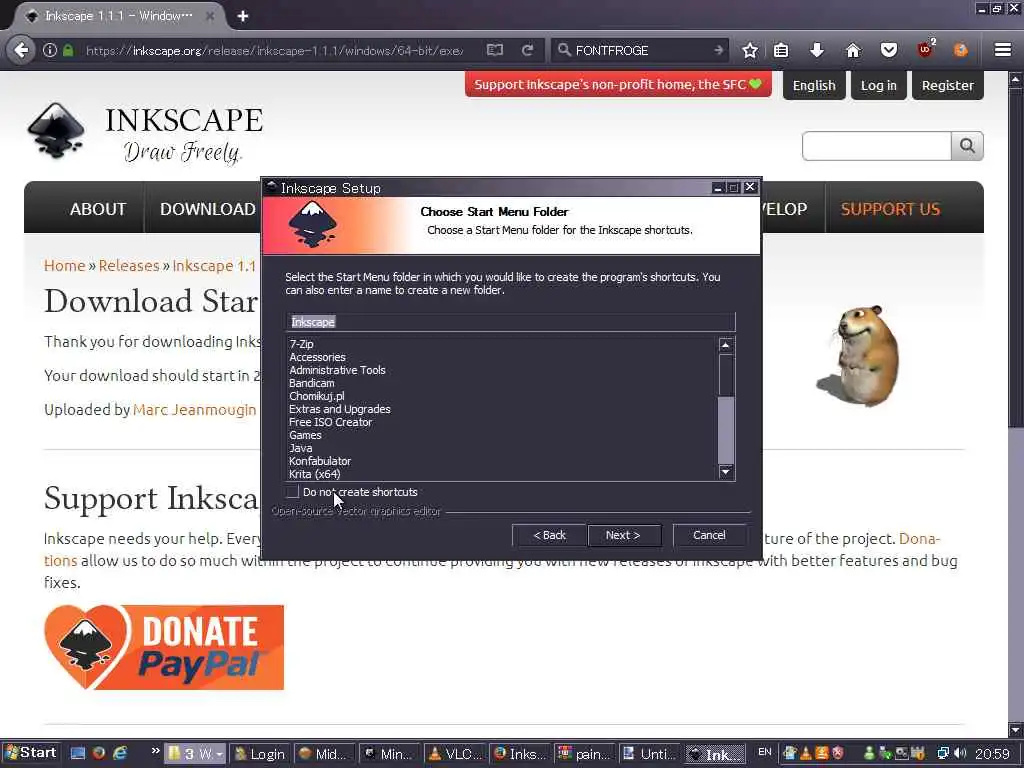Click the Donate PayPal banner
Screen dimensions: 1024x768
click(164, 647)
